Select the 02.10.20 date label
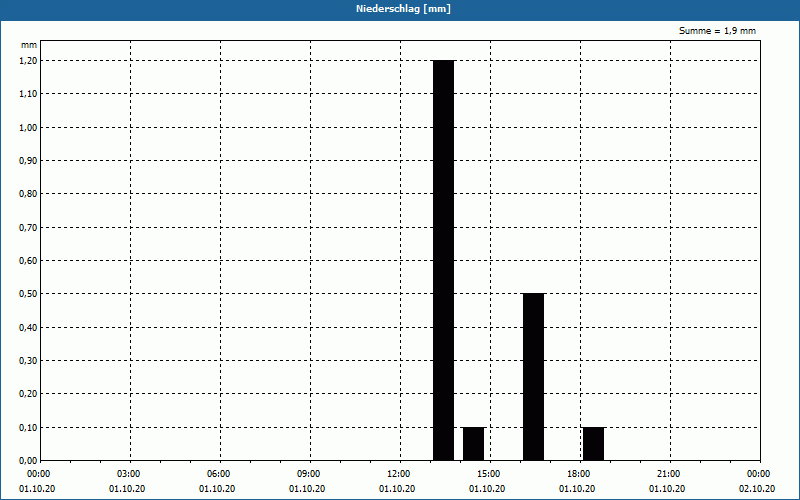 (x=757, y=489)
